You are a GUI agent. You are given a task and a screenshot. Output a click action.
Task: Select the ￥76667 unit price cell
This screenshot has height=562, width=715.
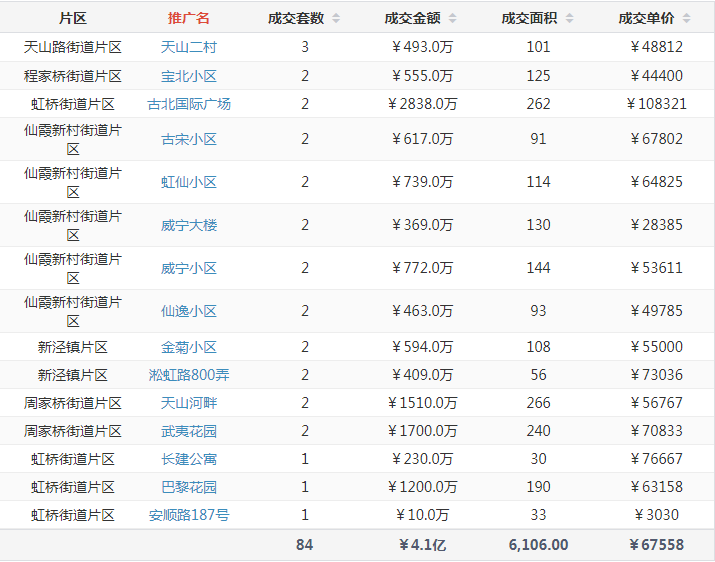click(656, 459)
